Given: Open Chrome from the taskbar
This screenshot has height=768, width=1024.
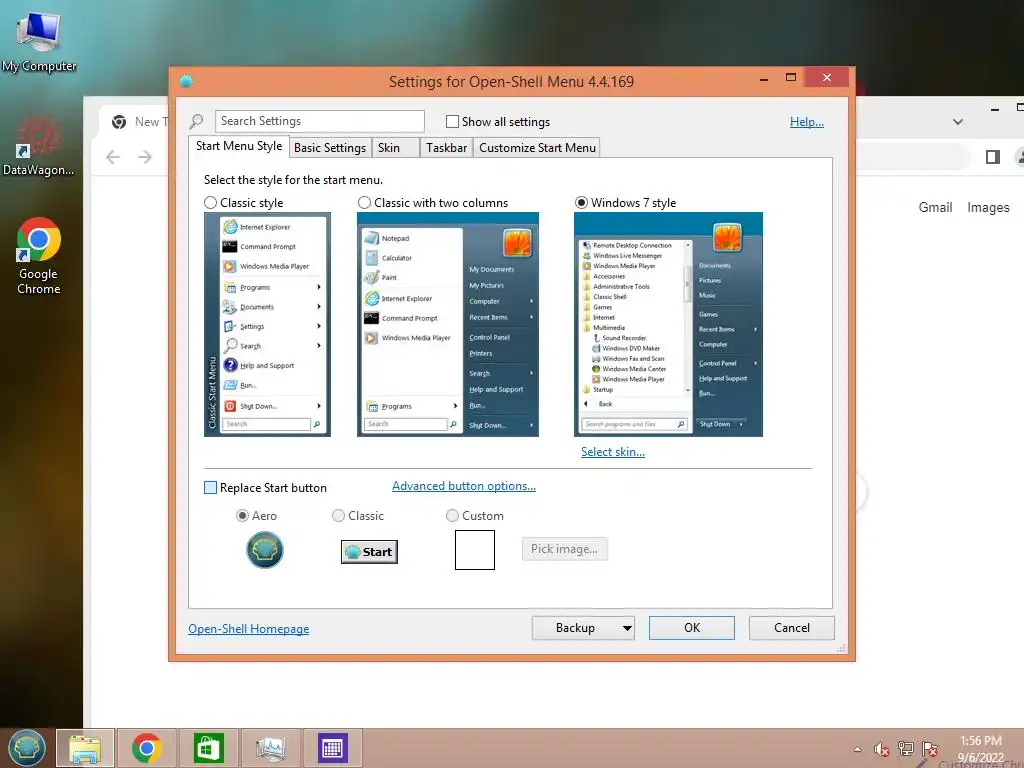Looking at the screenshot, I should click(146, 748).
